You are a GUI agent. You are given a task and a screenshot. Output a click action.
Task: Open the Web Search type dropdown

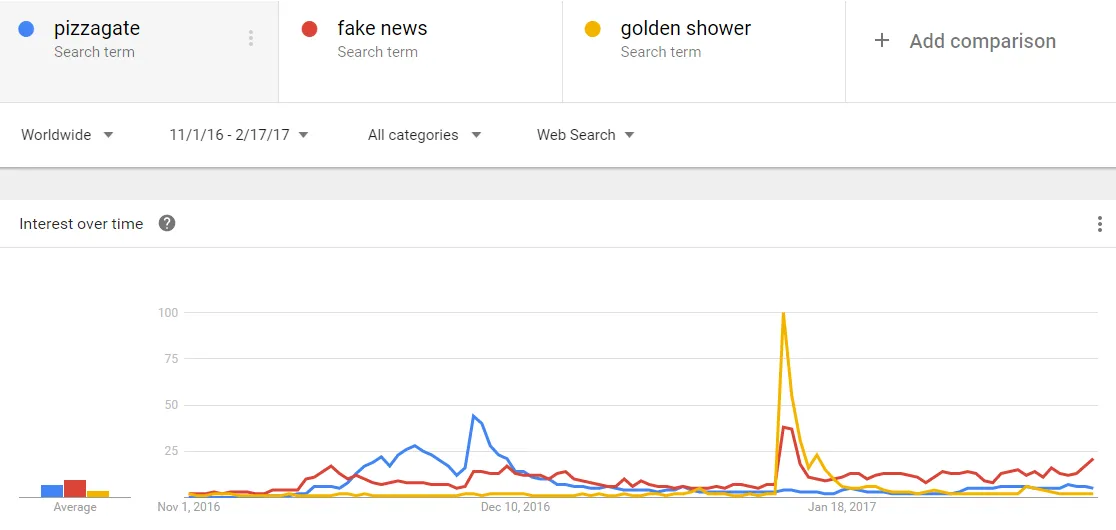(x=585, y=134)
